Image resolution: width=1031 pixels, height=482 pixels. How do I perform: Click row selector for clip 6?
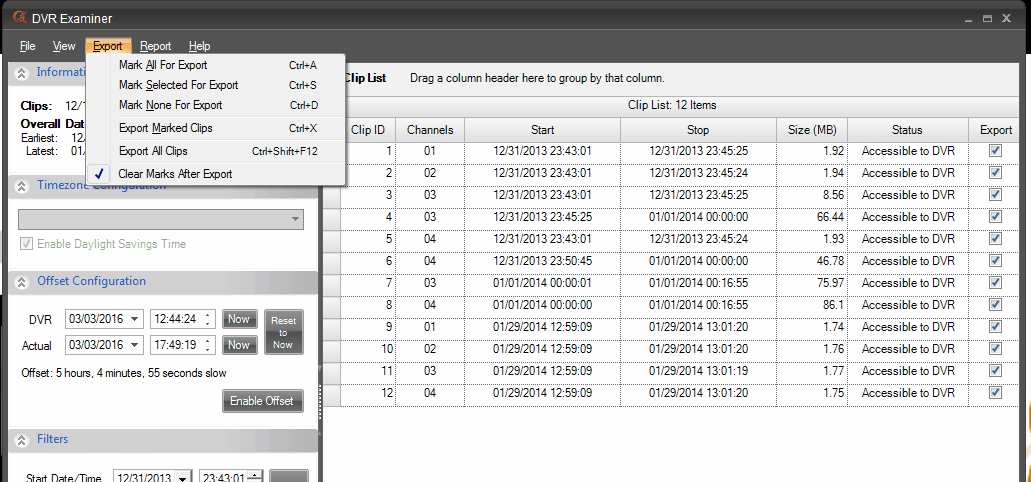click(332, 261)
